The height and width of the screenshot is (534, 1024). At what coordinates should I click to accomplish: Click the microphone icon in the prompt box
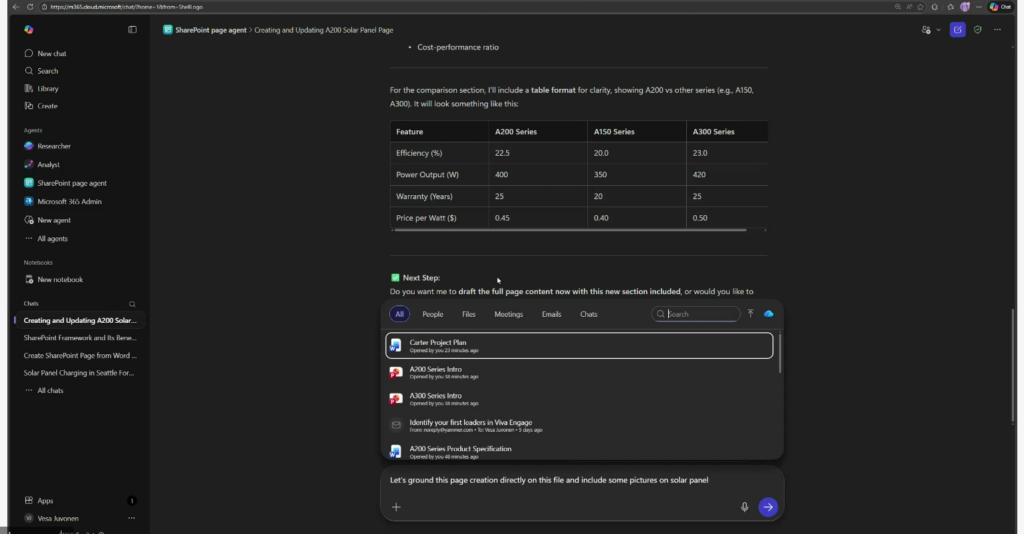click(x=744, y=507)
